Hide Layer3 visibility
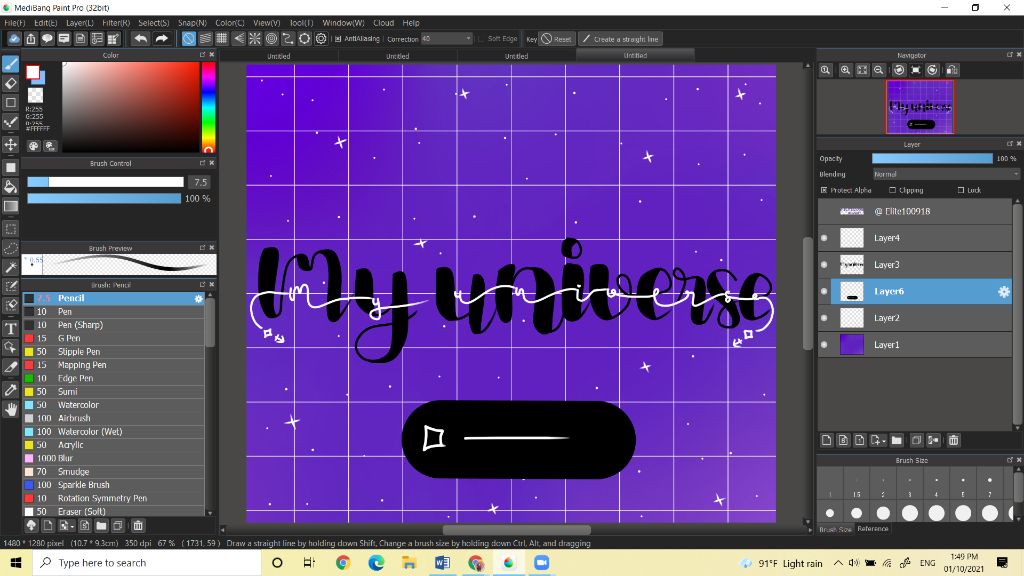 [x=824, y=264]
